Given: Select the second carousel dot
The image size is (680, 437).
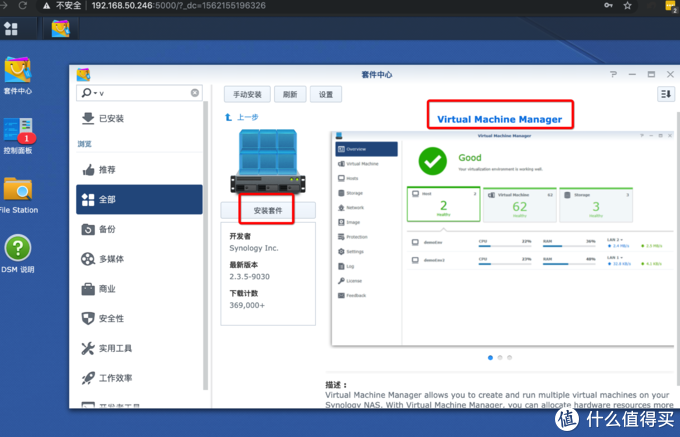Looking at the screenshot, I should tap(500, 358).
